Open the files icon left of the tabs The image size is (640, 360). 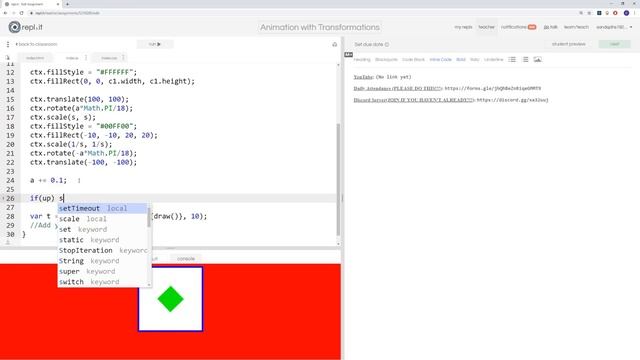[x=7, y=58]
